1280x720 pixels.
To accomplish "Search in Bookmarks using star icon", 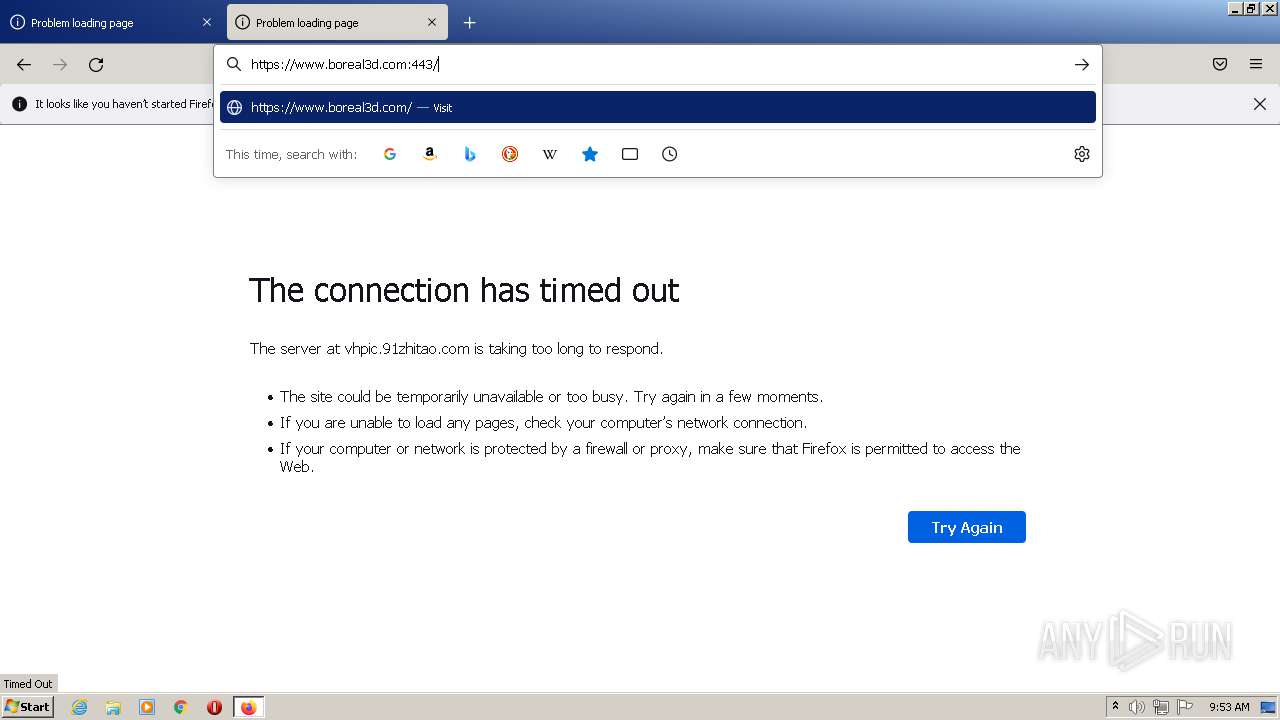I will (590, 154).
